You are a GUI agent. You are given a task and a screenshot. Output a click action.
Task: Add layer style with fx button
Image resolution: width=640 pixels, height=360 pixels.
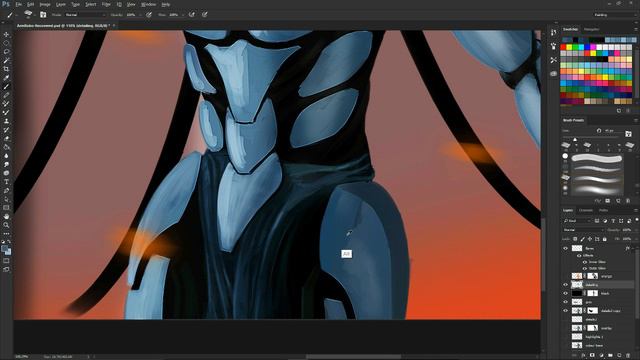tap(583, 356)
